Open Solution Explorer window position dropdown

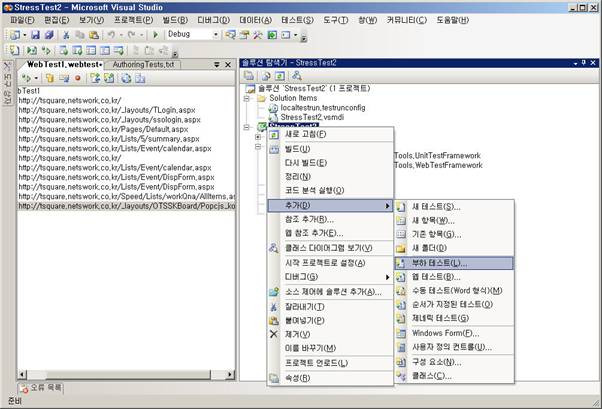(x=576, y=63)
